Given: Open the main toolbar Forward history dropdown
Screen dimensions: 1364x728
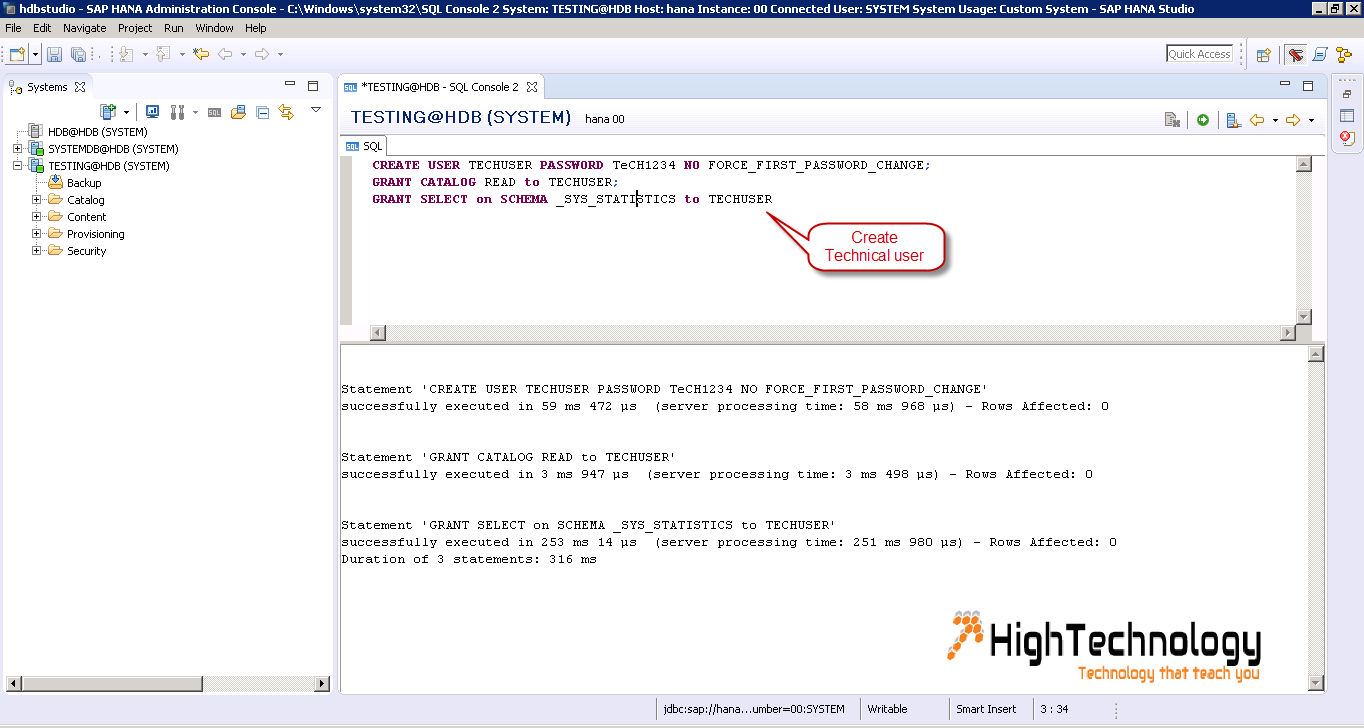Looking at the screenshot, I should click(x=280, y=54).
